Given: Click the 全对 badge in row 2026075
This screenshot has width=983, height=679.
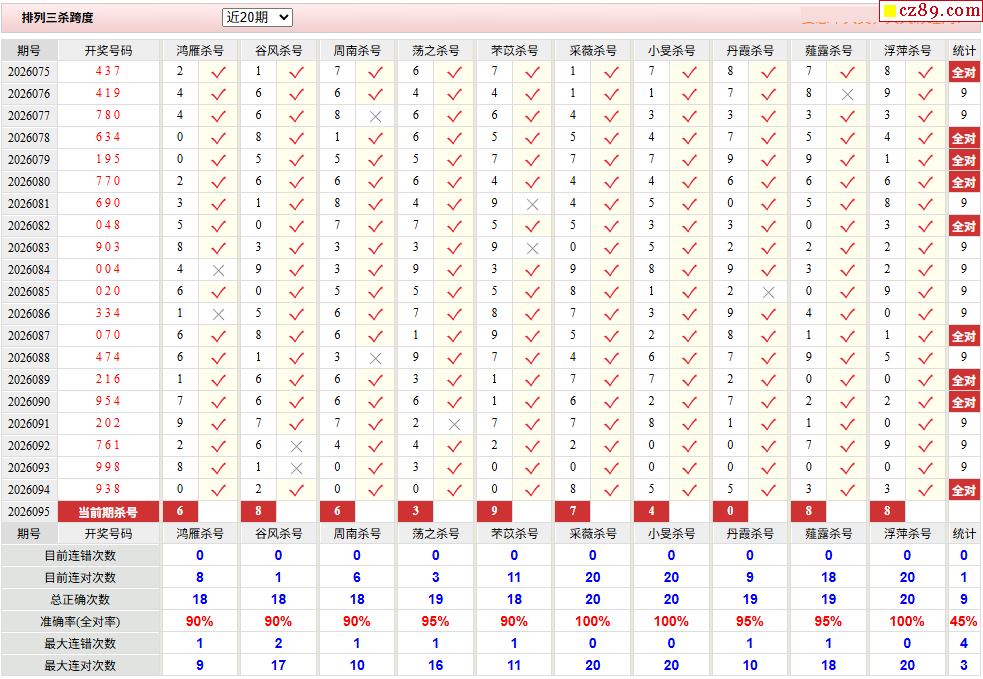Looking at the screenshot, I should coord(964,72).
